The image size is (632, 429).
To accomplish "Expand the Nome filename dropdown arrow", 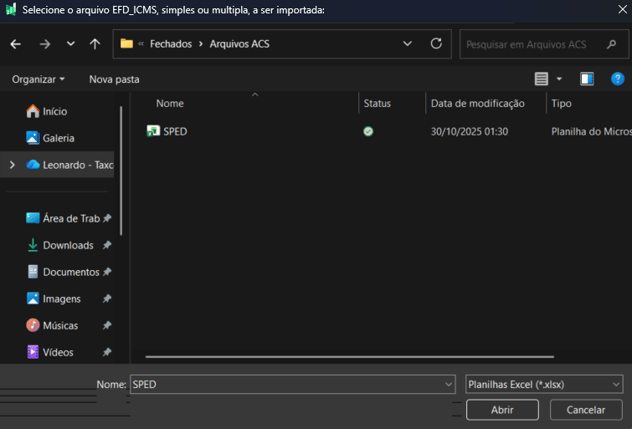I will click(448, 384).
